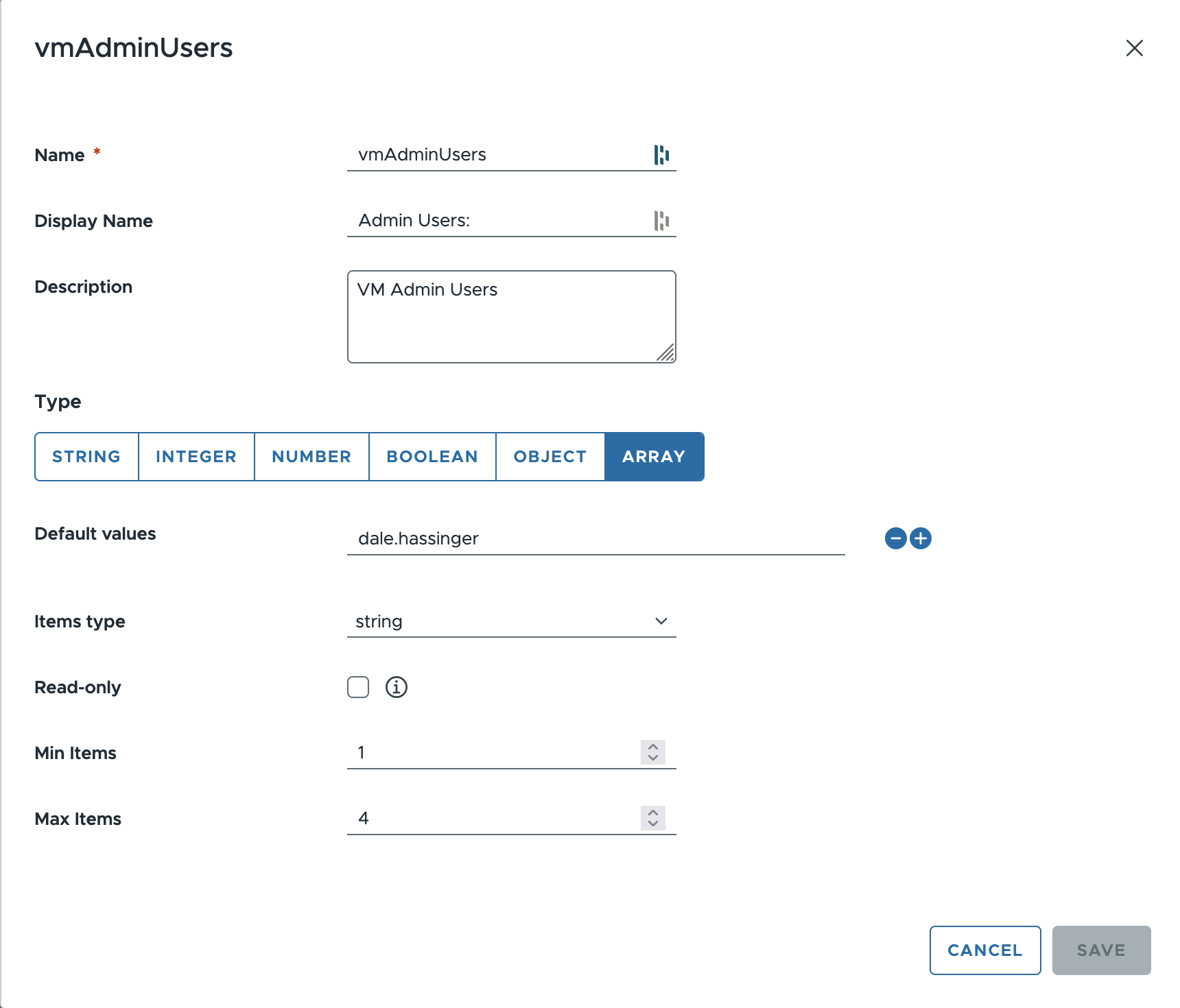Focus the Description text area
This screenshot has width=1180, height=1008.
click(x=511, y=317)
